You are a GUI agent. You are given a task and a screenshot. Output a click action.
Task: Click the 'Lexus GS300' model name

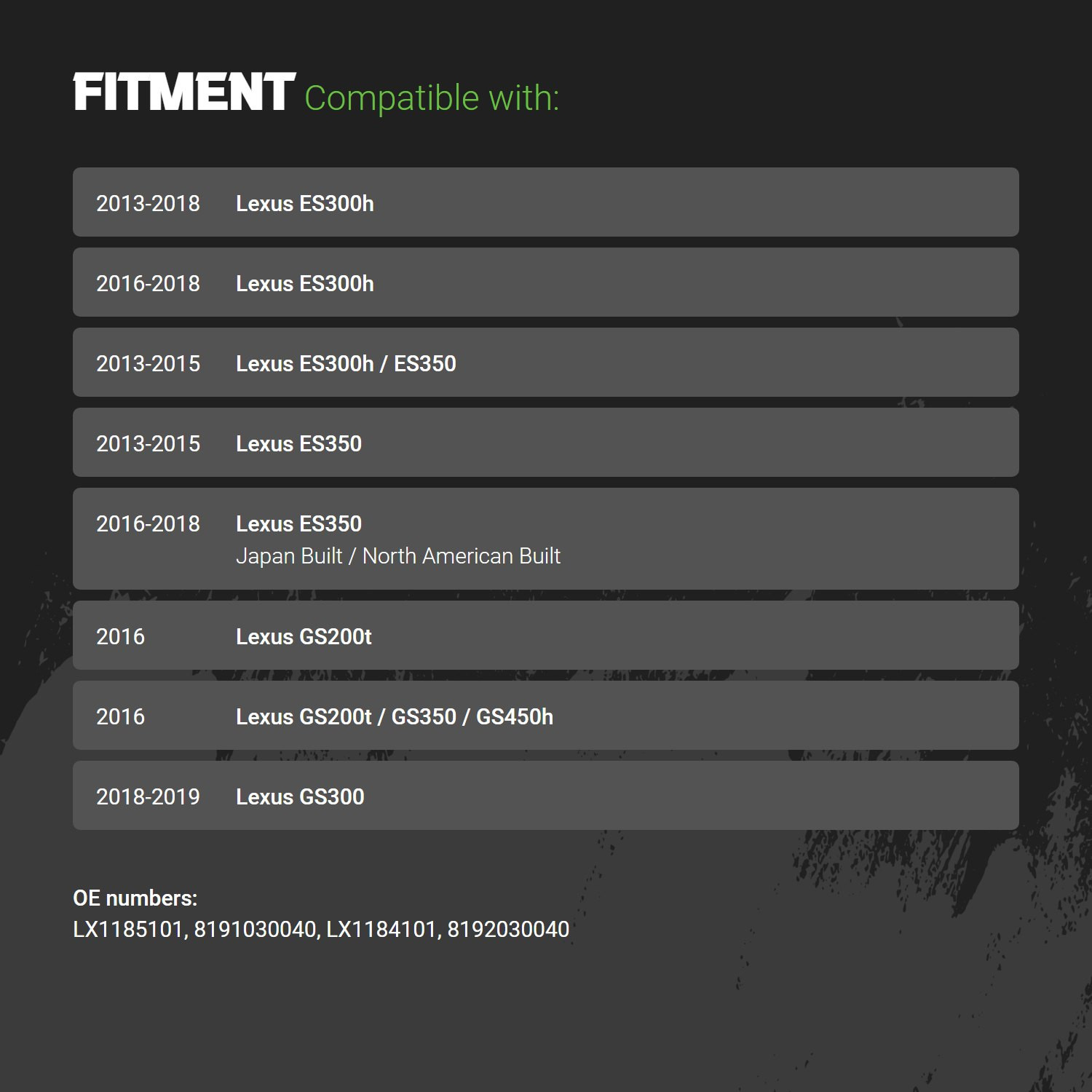[300, 796]
